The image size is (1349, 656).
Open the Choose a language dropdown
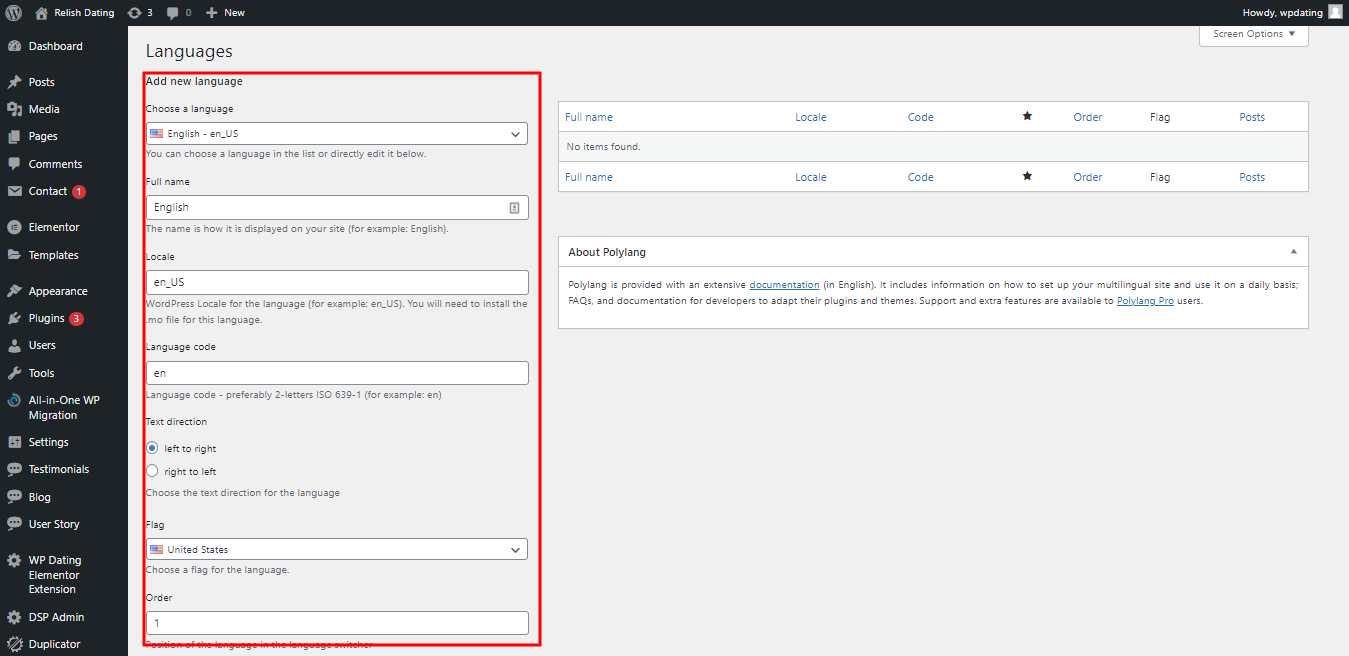[x=337, y=133]
